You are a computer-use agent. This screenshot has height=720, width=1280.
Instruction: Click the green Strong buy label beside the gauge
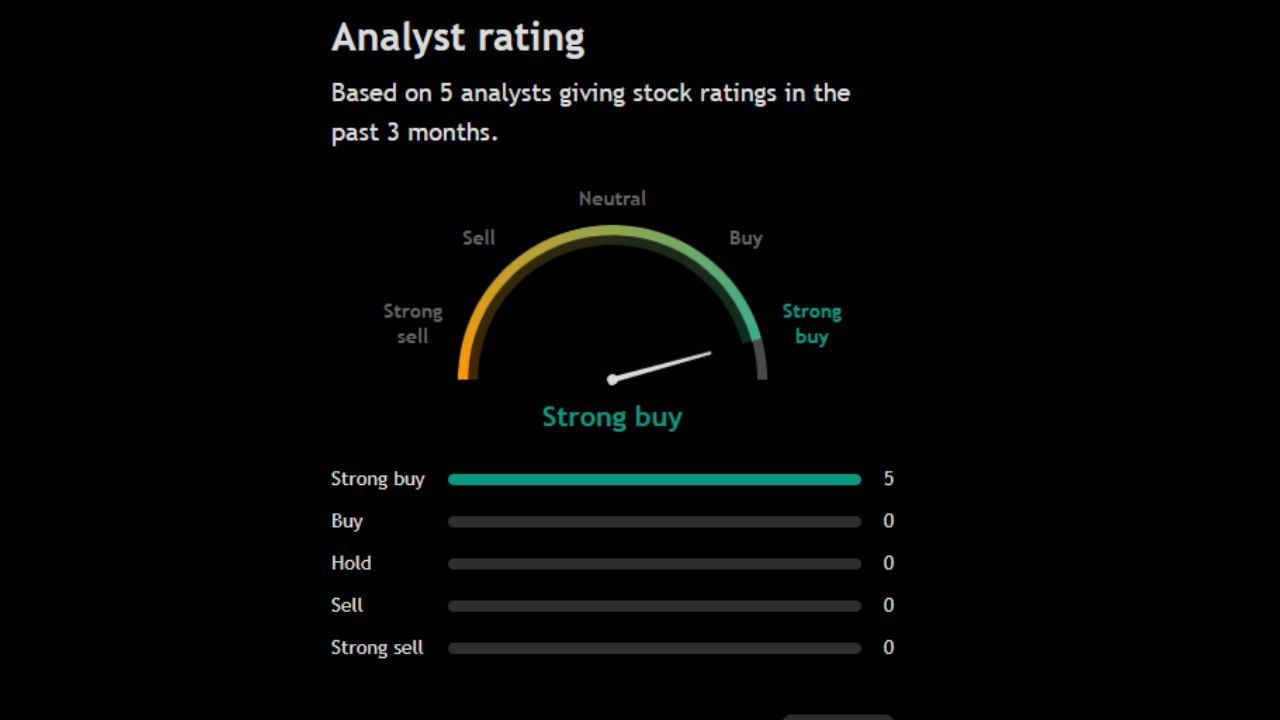tap(811, 324)
